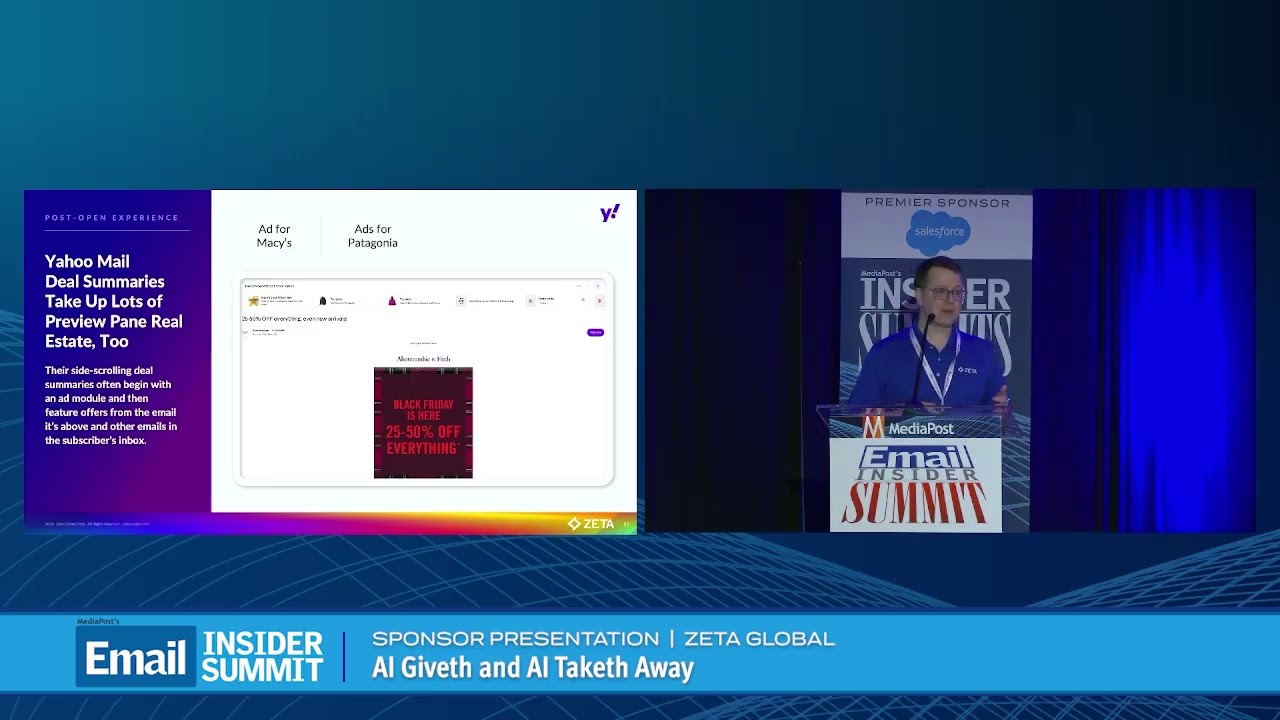Select the black jacket Patagonia ad thumbnail

tap(323, 300)
